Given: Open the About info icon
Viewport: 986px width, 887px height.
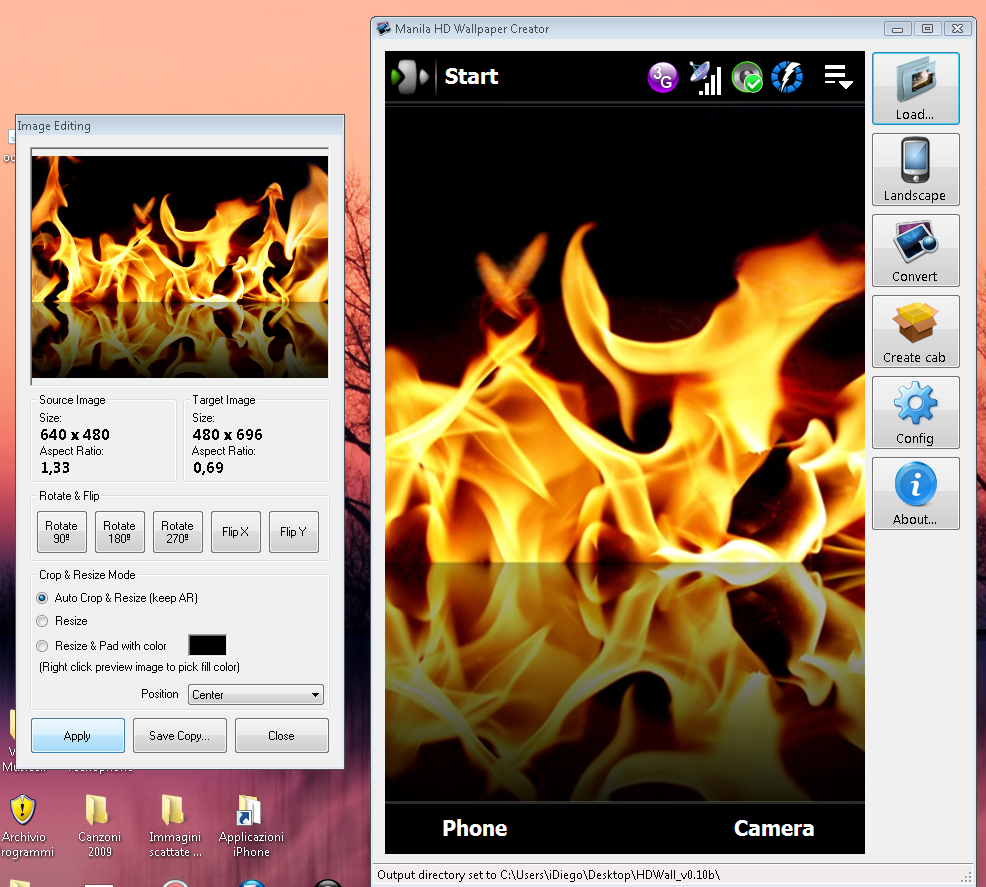Looking at the screenshot, I should [915, 493].
